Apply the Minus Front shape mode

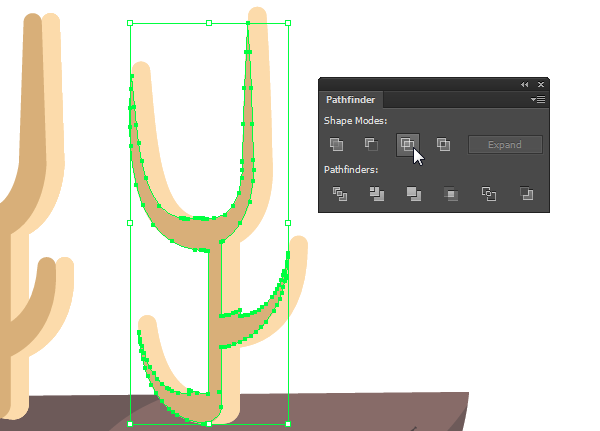(x=371, y=145)
